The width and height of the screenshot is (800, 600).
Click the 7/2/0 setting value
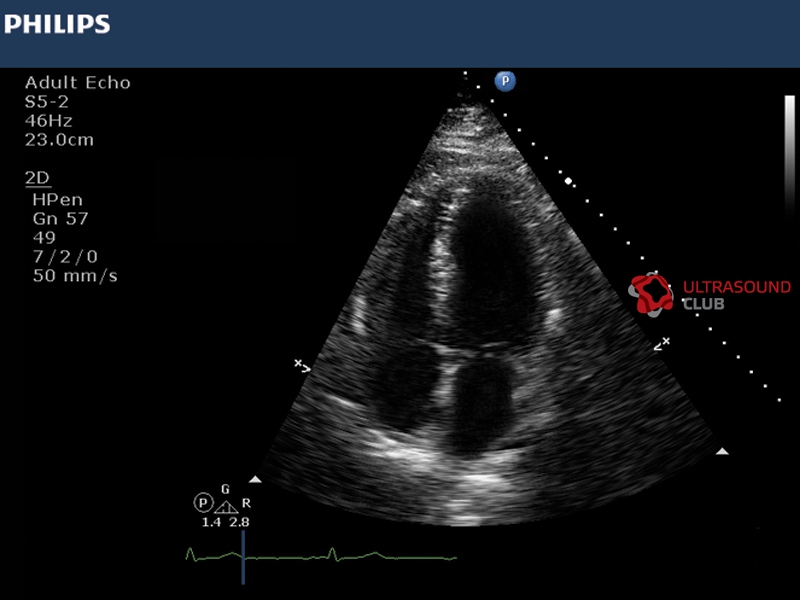pos(65,257)
